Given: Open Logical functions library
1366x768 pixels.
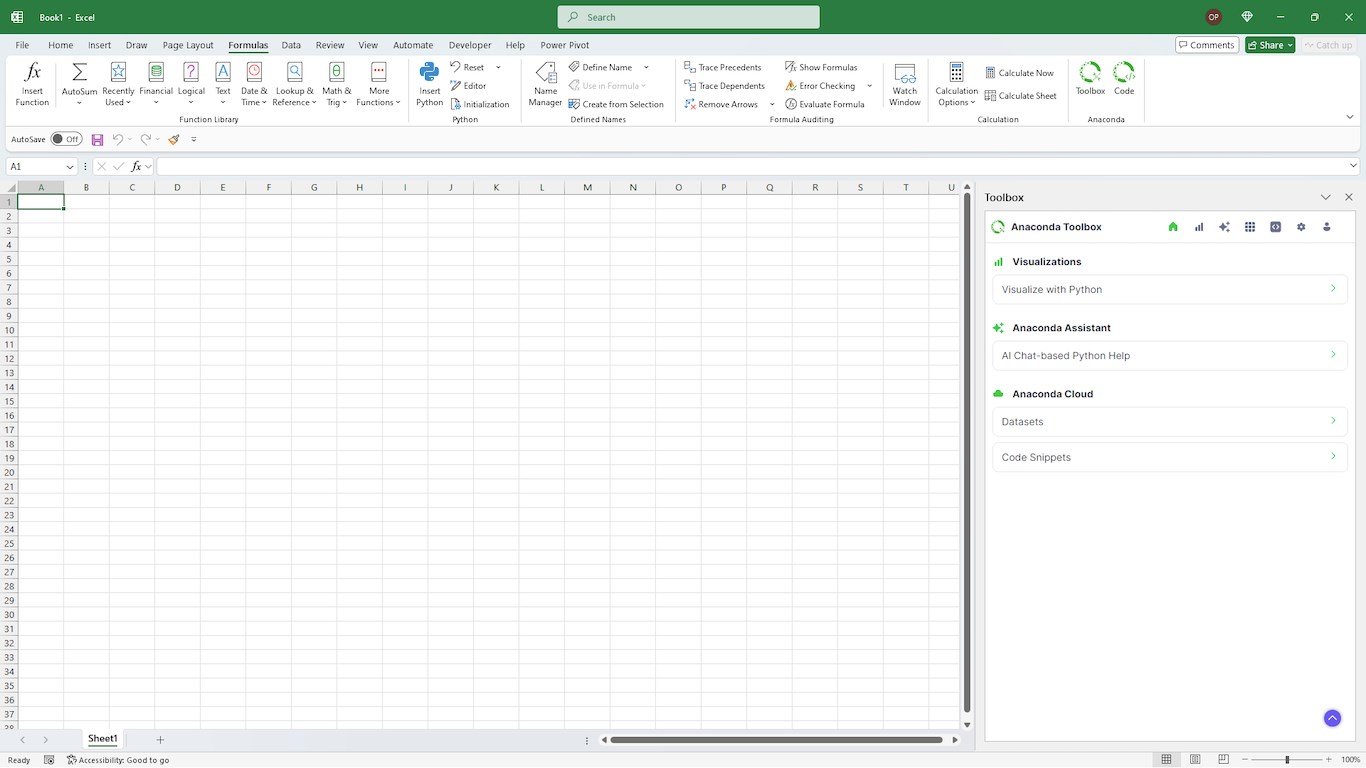Looking at the screenshot, I should [191, 84].
